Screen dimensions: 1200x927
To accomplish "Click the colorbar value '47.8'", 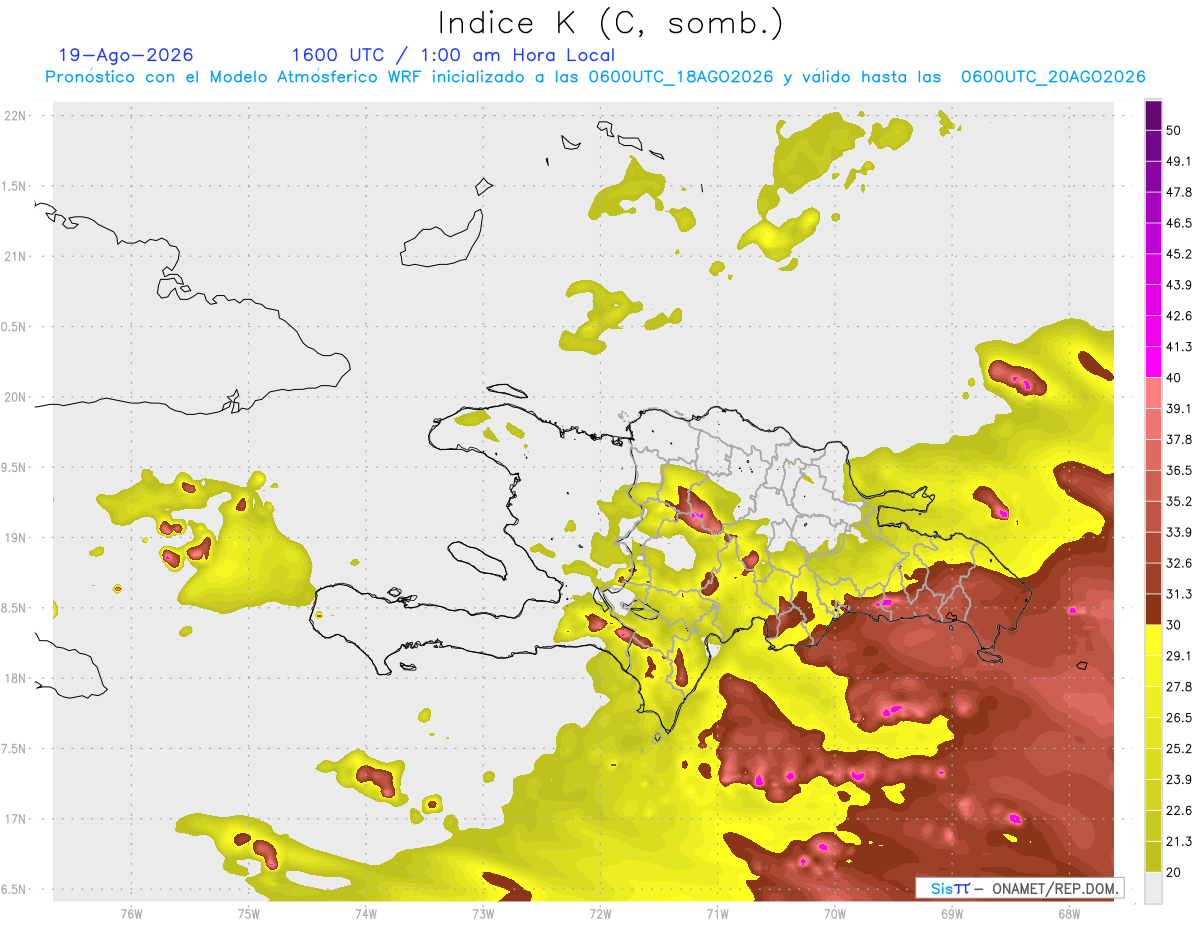I will [x=1179, y=192].
